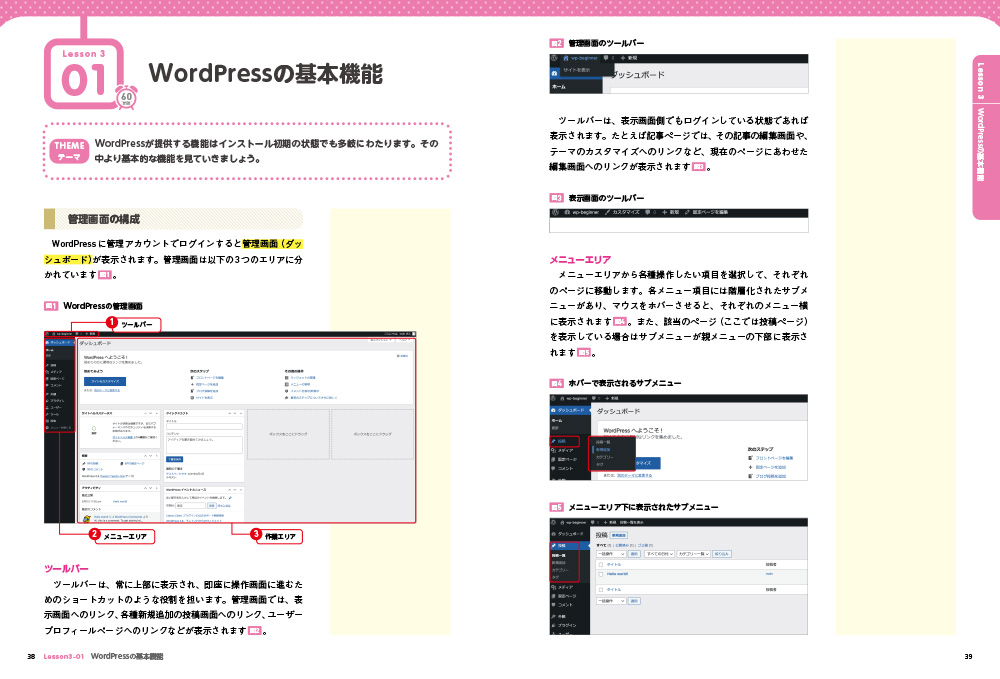Image resolution: width=1000 pixels, height=679 pixels.
Task: Click メディア icon in figure 4 sidebar
Action: 554,450
